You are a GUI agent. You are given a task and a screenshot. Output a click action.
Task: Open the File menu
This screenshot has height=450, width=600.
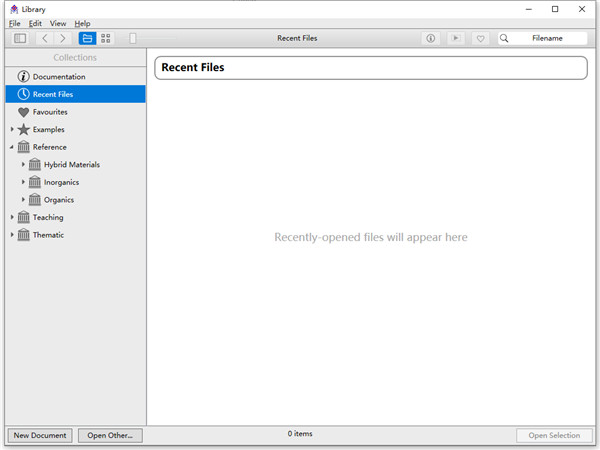pos(15,23)
